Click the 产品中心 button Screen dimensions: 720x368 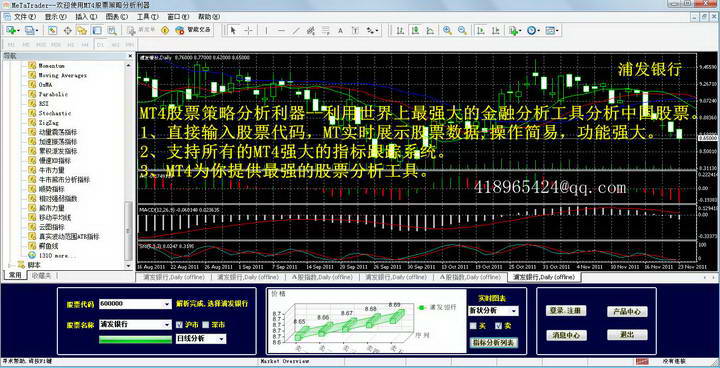[627, 311]
